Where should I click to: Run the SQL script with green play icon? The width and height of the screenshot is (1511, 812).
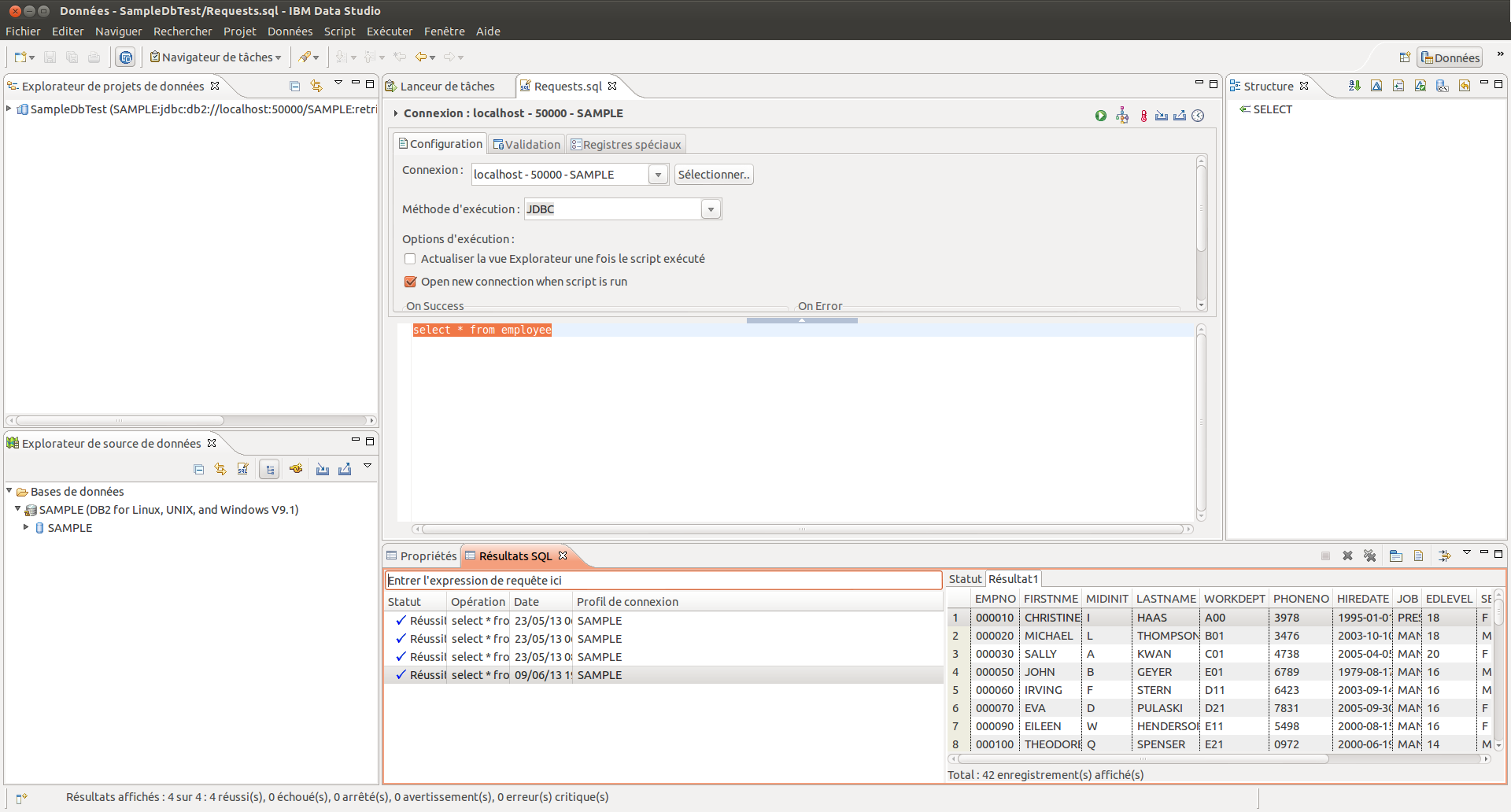[1100, 116]
